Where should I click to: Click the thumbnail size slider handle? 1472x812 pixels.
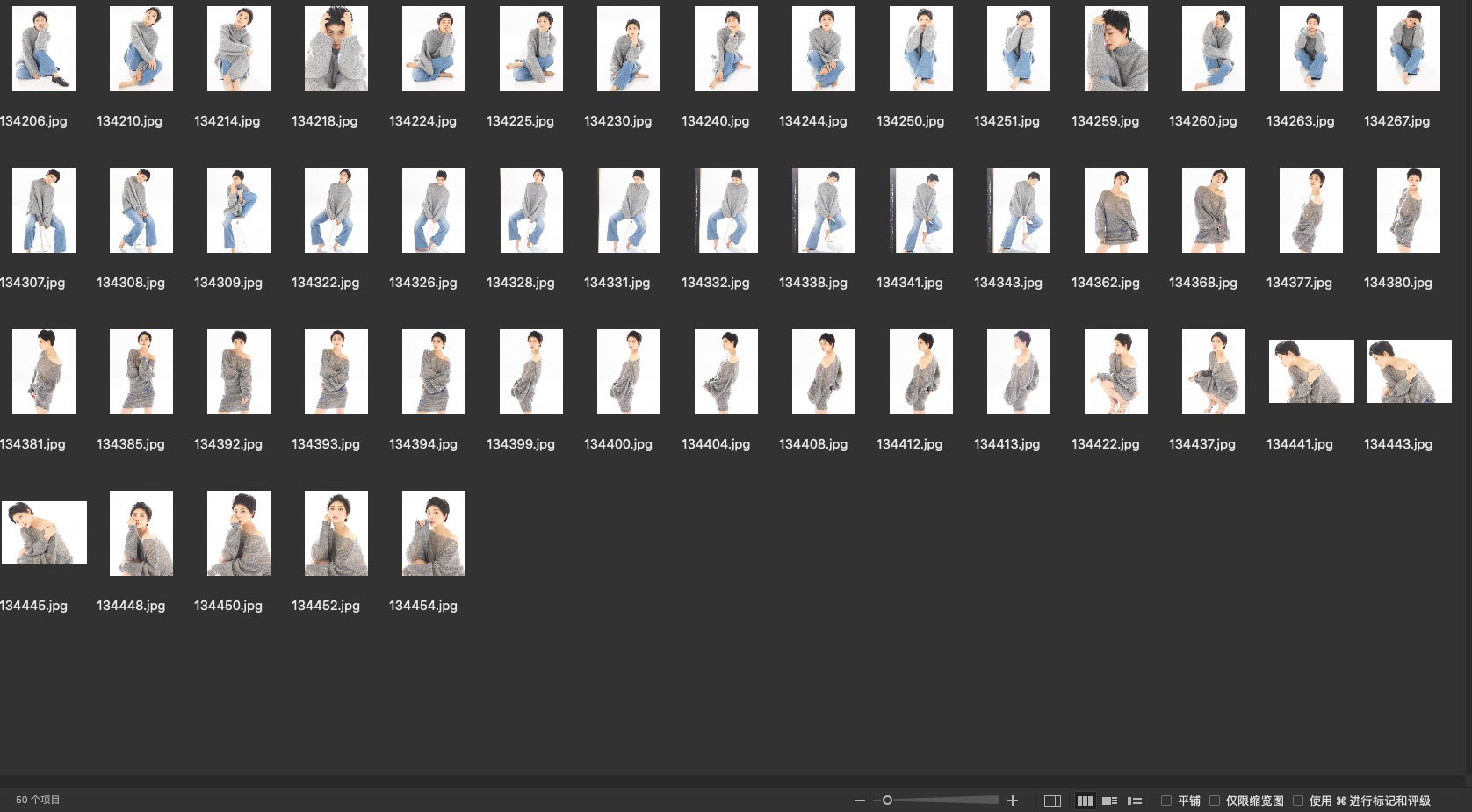pos(887,801)
